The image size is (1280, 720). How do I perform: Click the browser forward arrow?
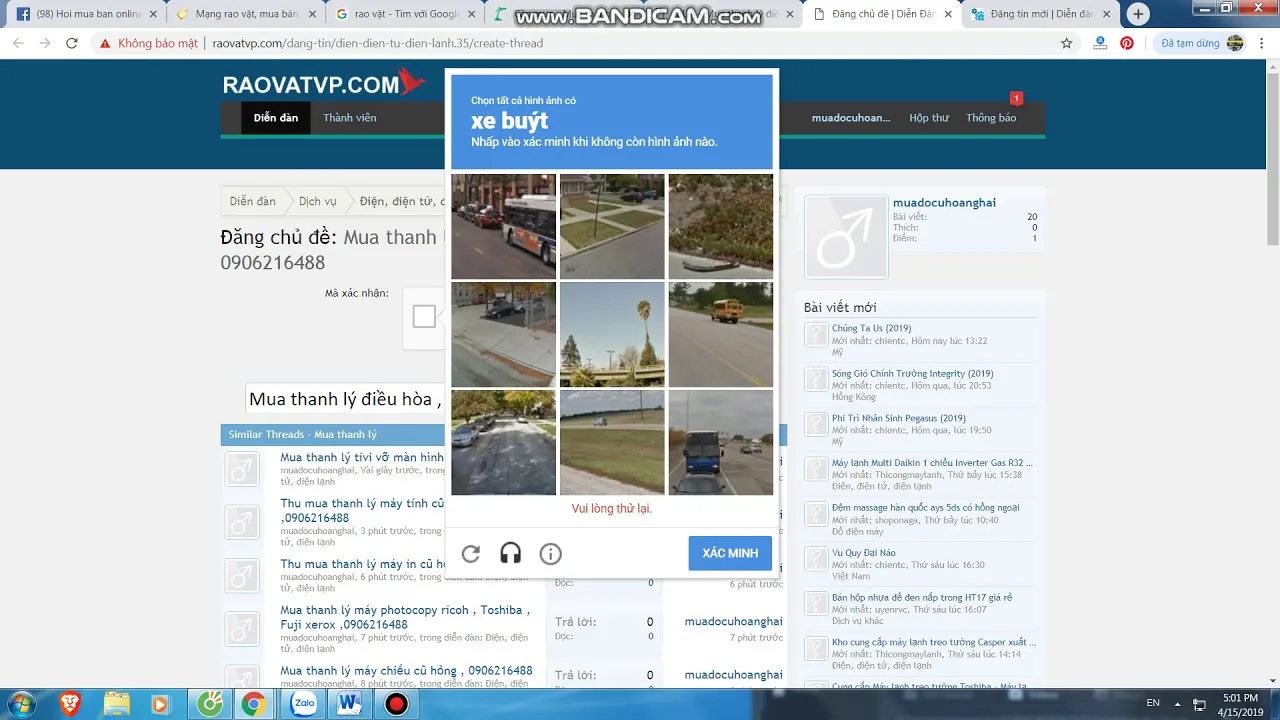[x=45, y=43]
